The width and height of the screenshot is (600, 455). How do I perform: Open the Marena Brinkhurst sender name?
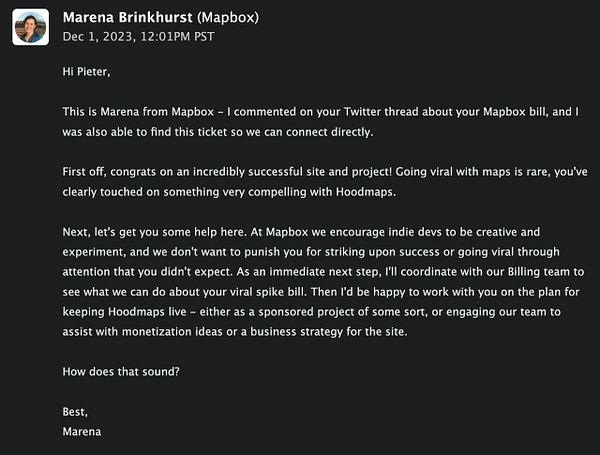(x=128, y=17)
